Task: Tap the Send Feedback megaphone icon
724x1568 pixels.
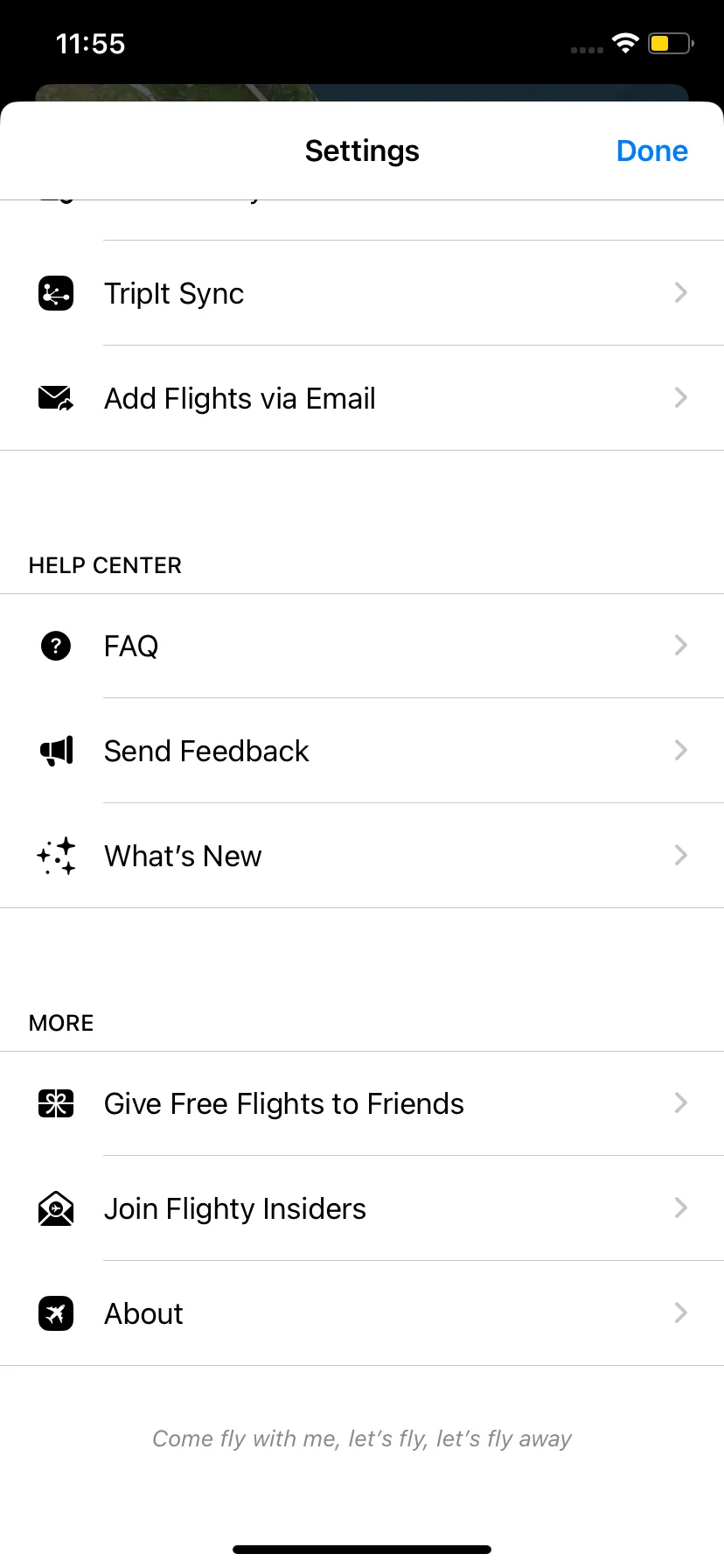Action: 57,751
